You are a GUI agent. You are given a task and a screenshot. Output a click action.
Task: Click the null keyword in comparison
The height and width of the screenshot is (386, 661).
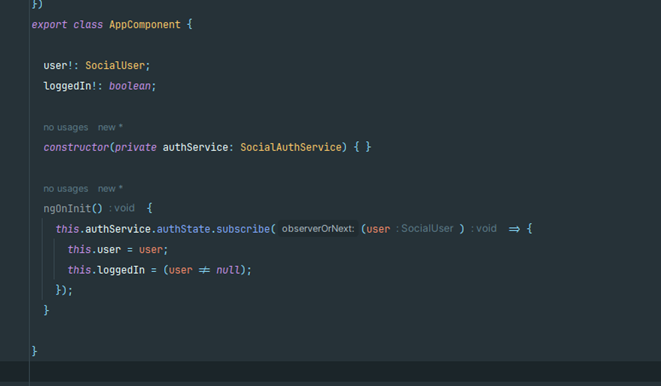(x=228, y=270)
